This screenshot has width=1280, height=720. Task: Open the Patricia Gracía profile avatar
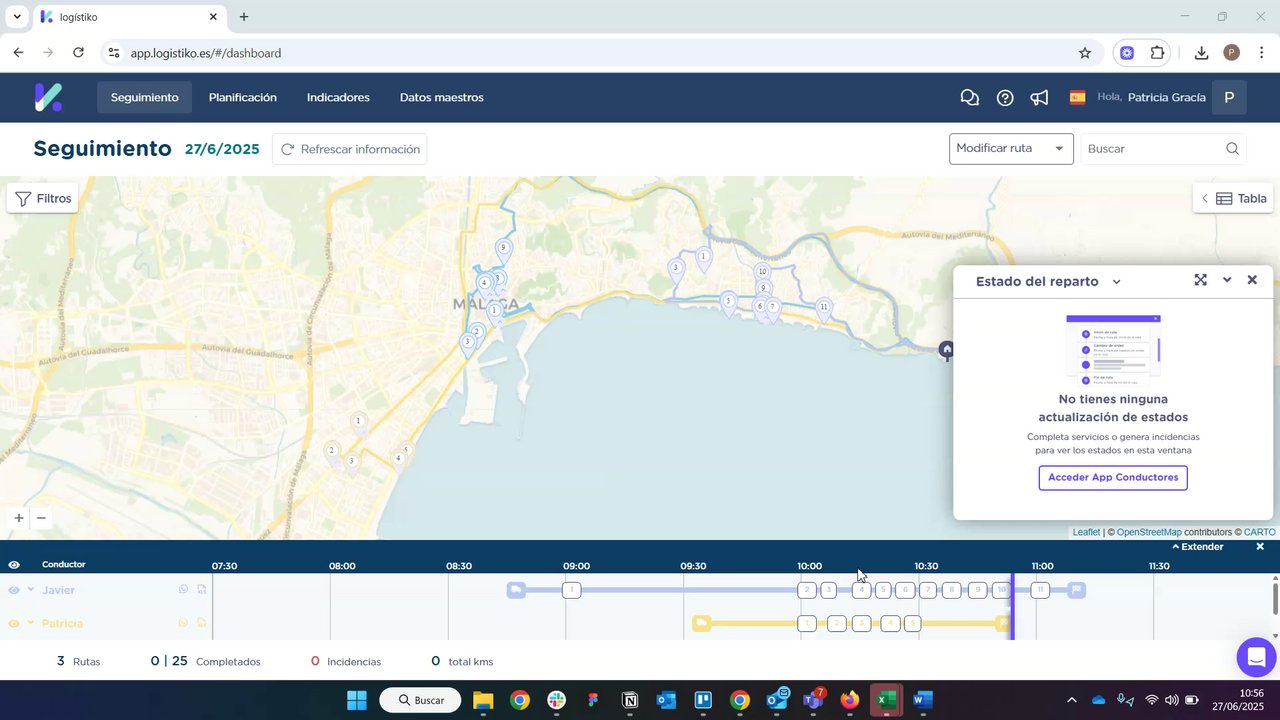[1229, 97]
